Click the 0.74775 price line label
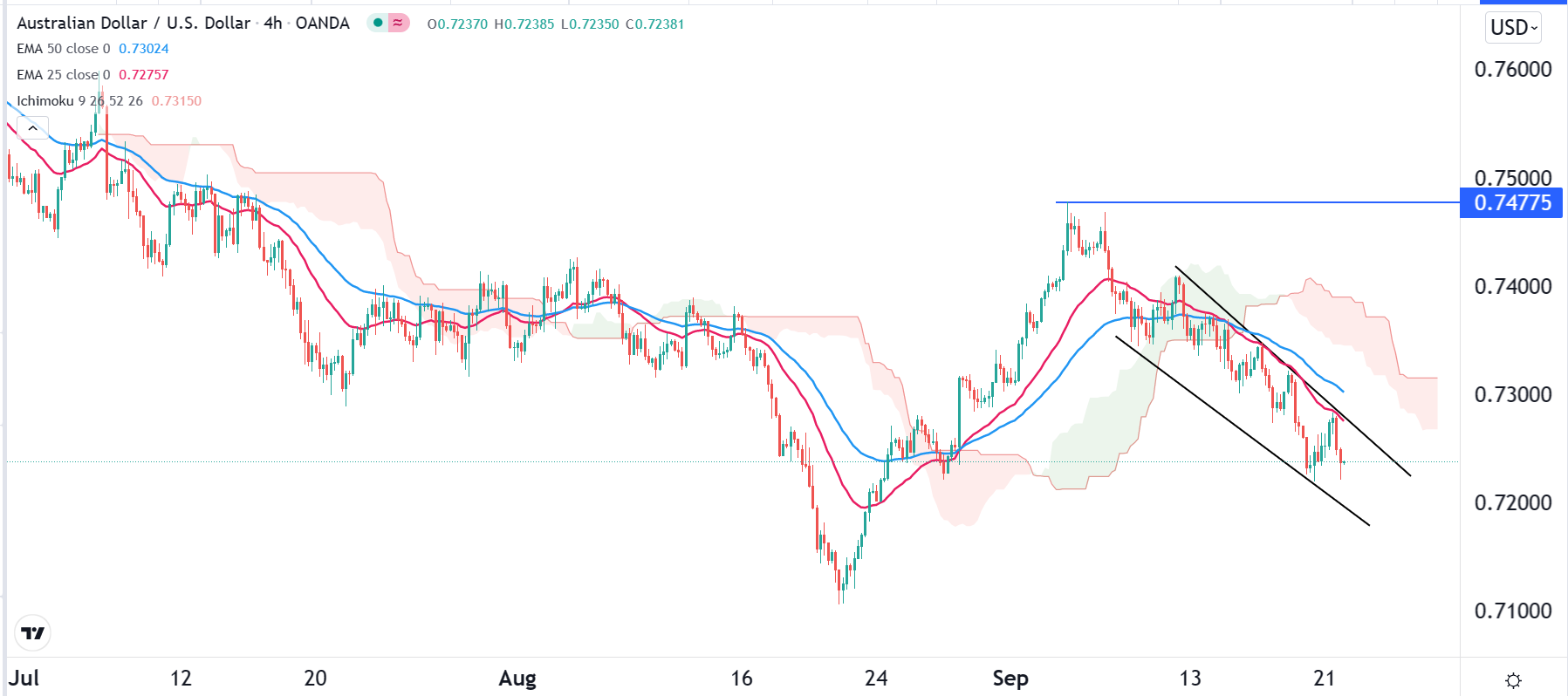The height and width of the screenshot is (696, 1568). point(1512,203)
